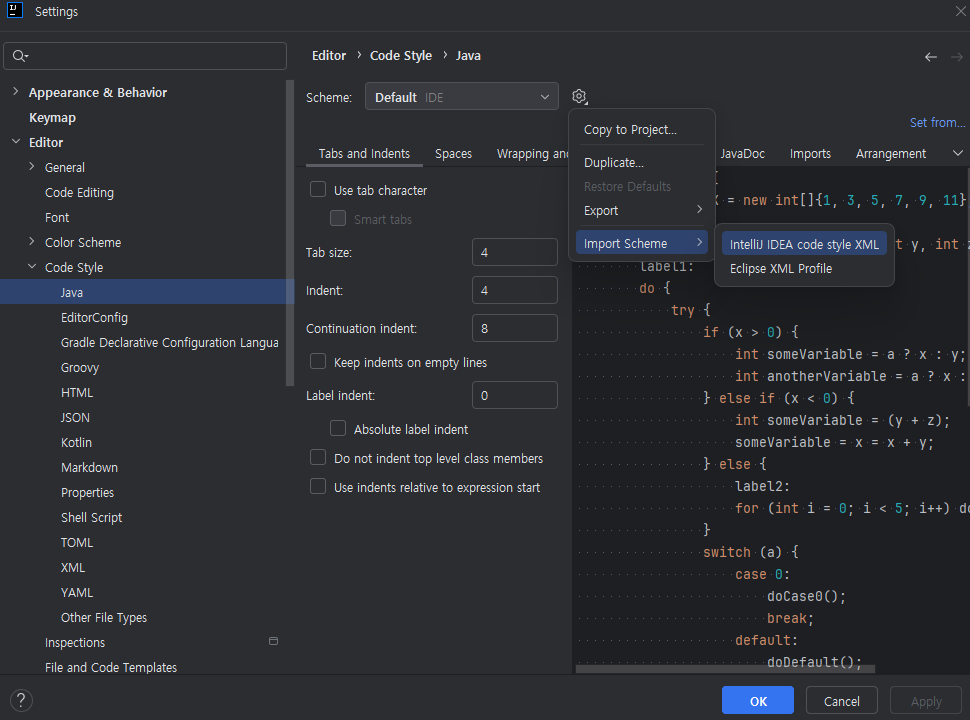Select HTML code style

(77, 392)
